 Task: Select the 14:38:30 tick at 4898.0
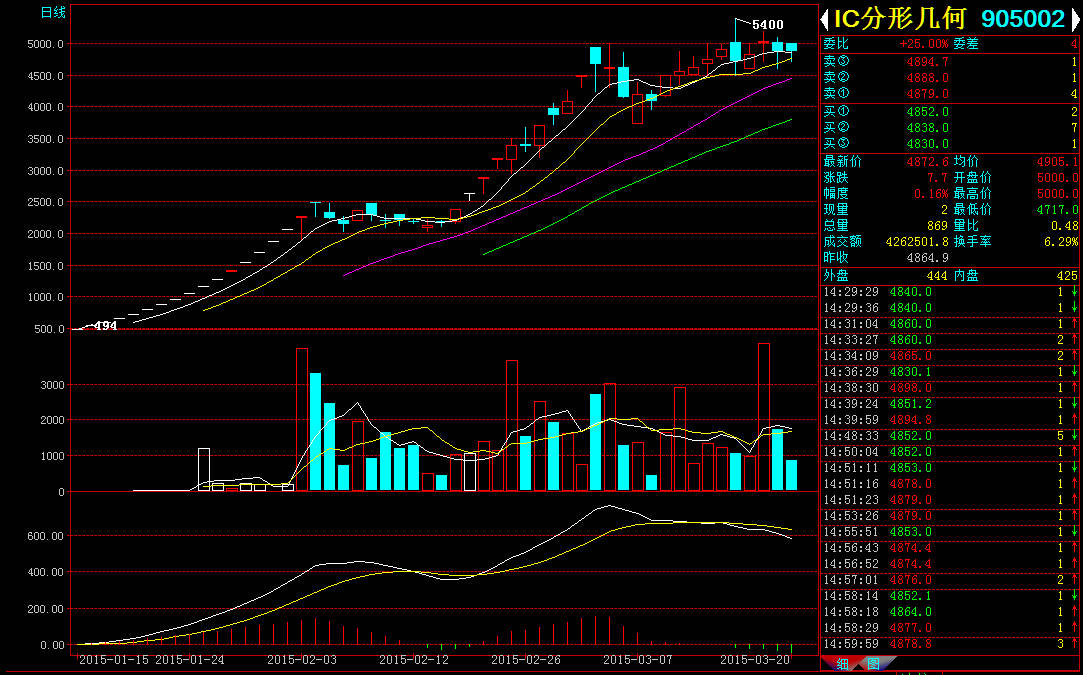click(950, 388)
